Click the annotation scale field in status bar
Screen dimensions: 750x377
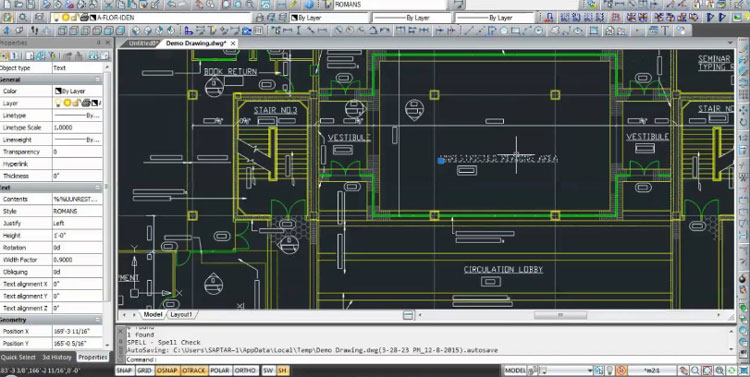[x=652, y=370]
